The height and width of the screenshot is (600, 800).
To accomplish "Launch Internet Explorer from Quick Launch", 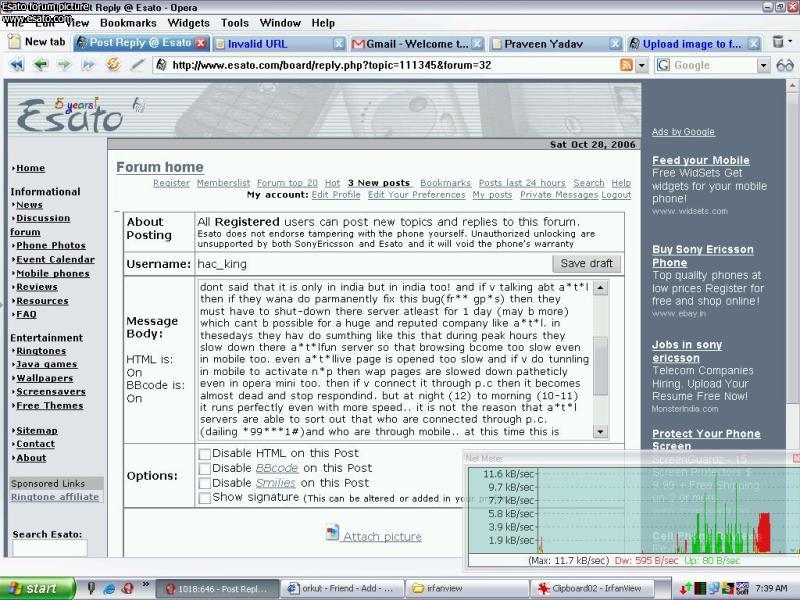I will pyautogui.click(x=109, y=588).
